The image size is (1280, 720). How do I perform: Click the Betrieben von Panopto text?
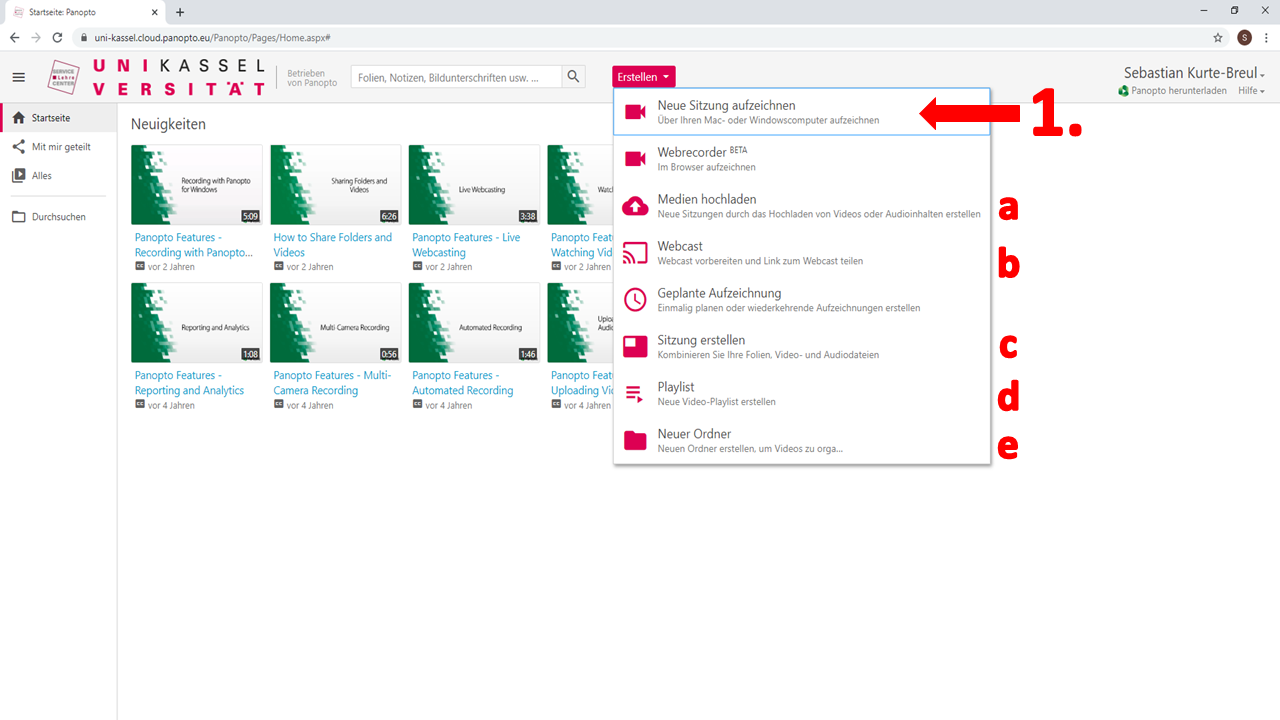(x=312, y=77)
